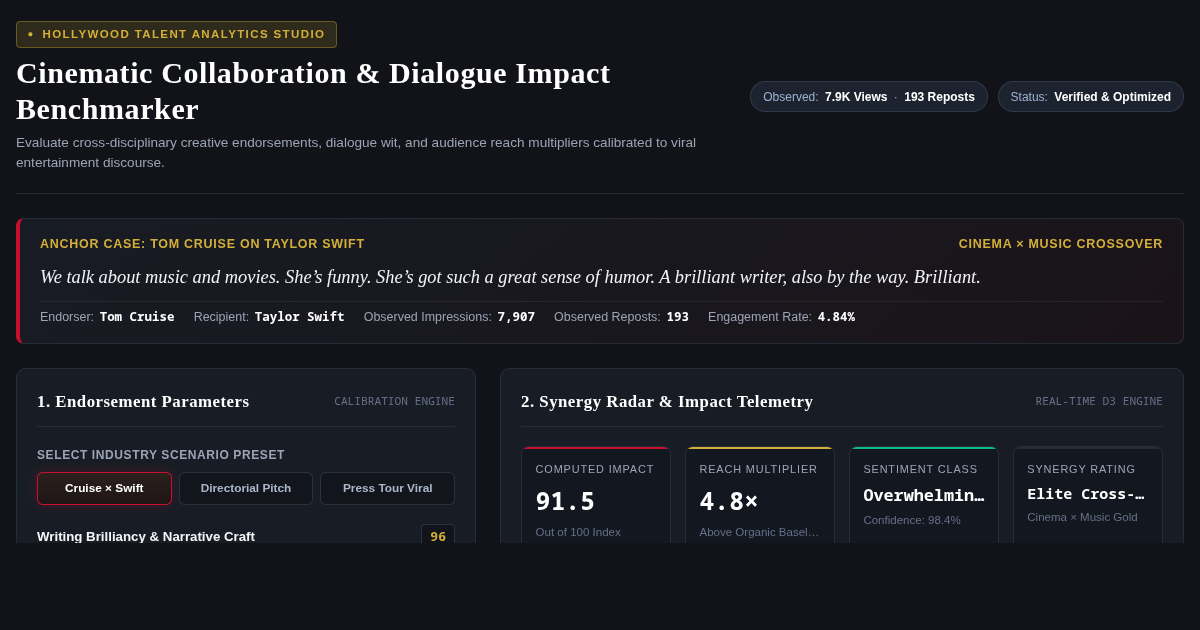1200x630 pixels.
Task: Click the Out of 100 Index caption
Action: click(x=578, y=532)
